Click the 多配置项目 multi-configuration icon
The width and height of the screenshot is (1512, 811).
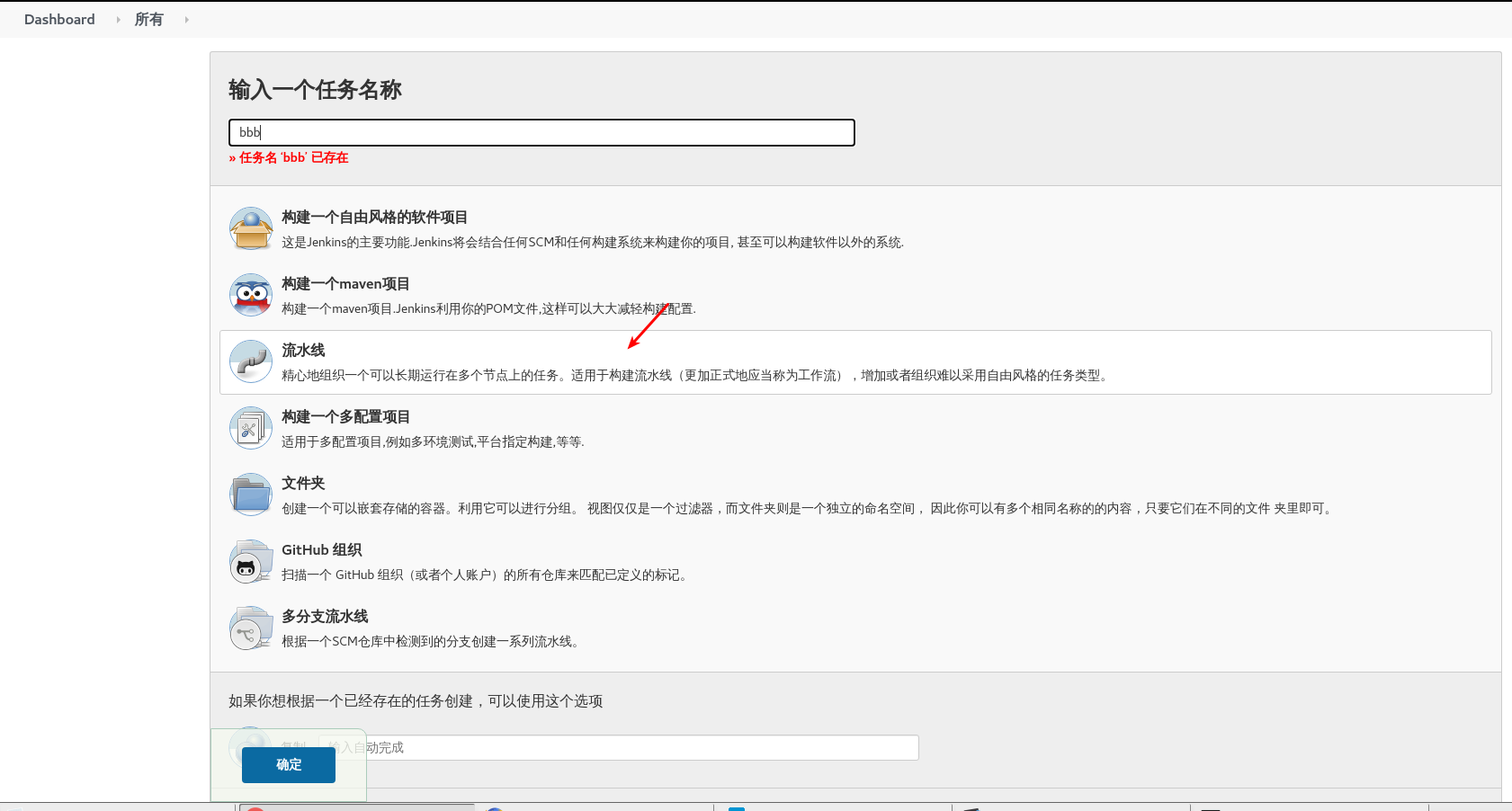tap(251, 428)
